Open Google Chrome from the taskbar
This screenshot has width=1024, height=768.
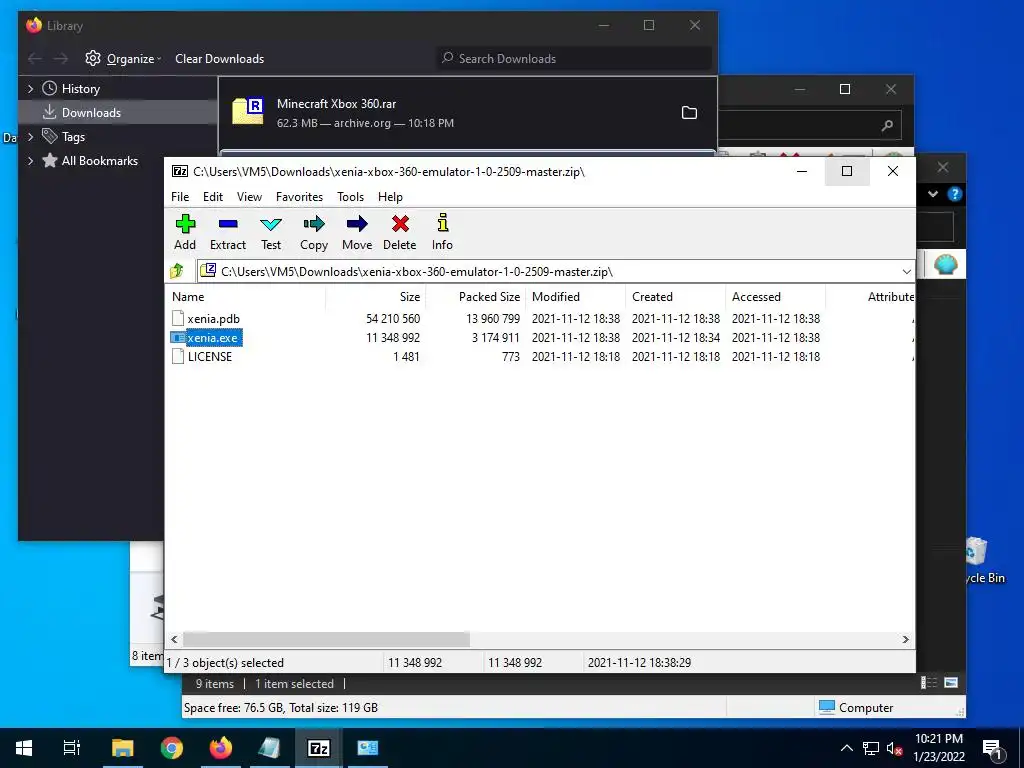(x=172, y=748)
